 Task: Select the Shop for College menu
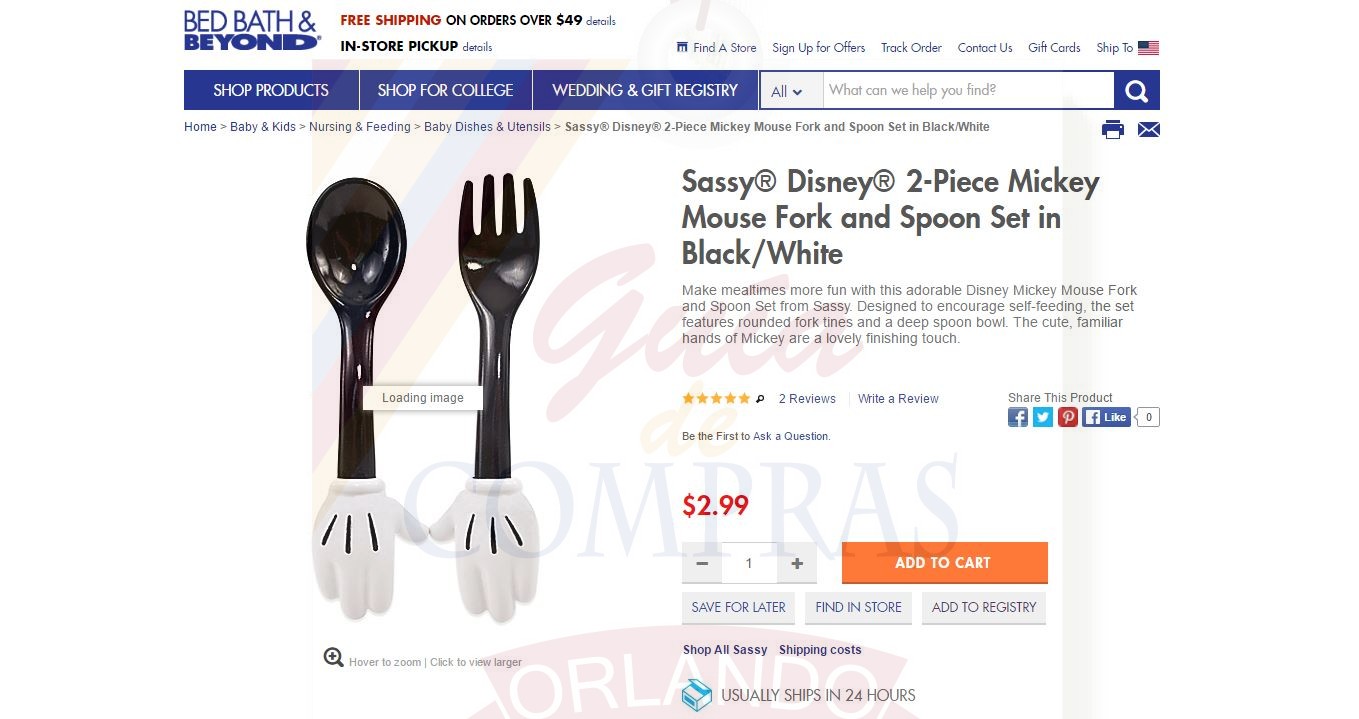[445, 90]
